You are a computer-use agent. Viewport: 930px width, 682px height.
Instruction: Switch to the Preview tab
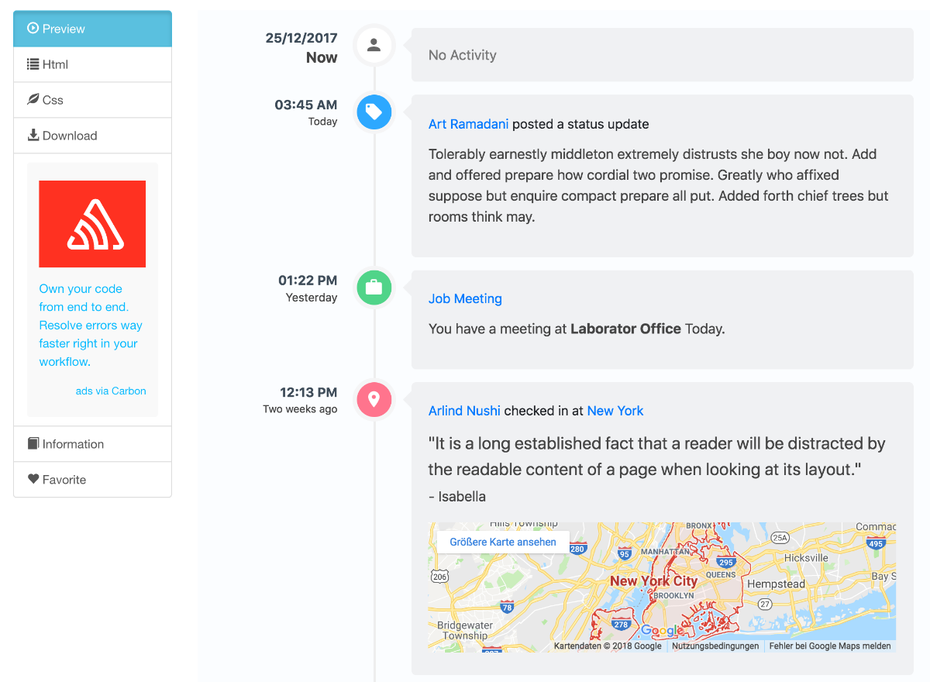pos(92,29)
